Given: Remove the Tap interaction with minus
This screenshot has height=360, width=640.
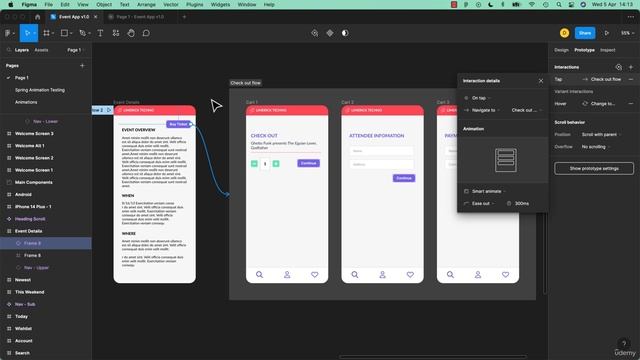Looking at the screenshot, I should coord(631,79).
